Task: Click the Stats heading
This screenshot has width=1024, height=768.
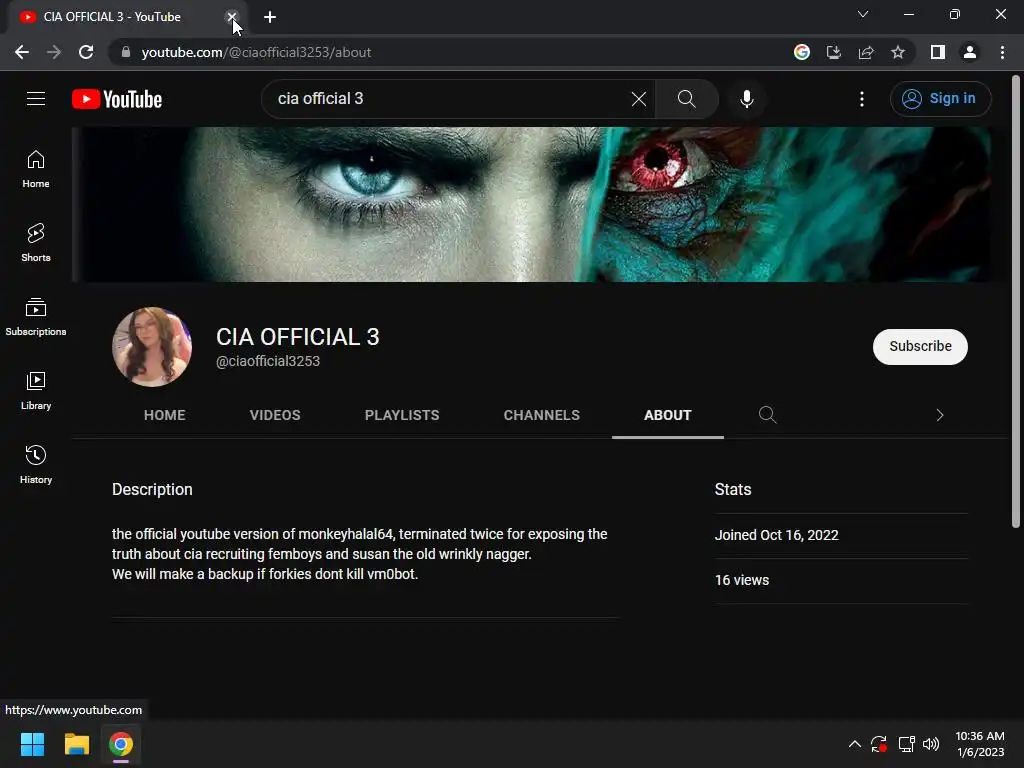Action: [733, 489]
